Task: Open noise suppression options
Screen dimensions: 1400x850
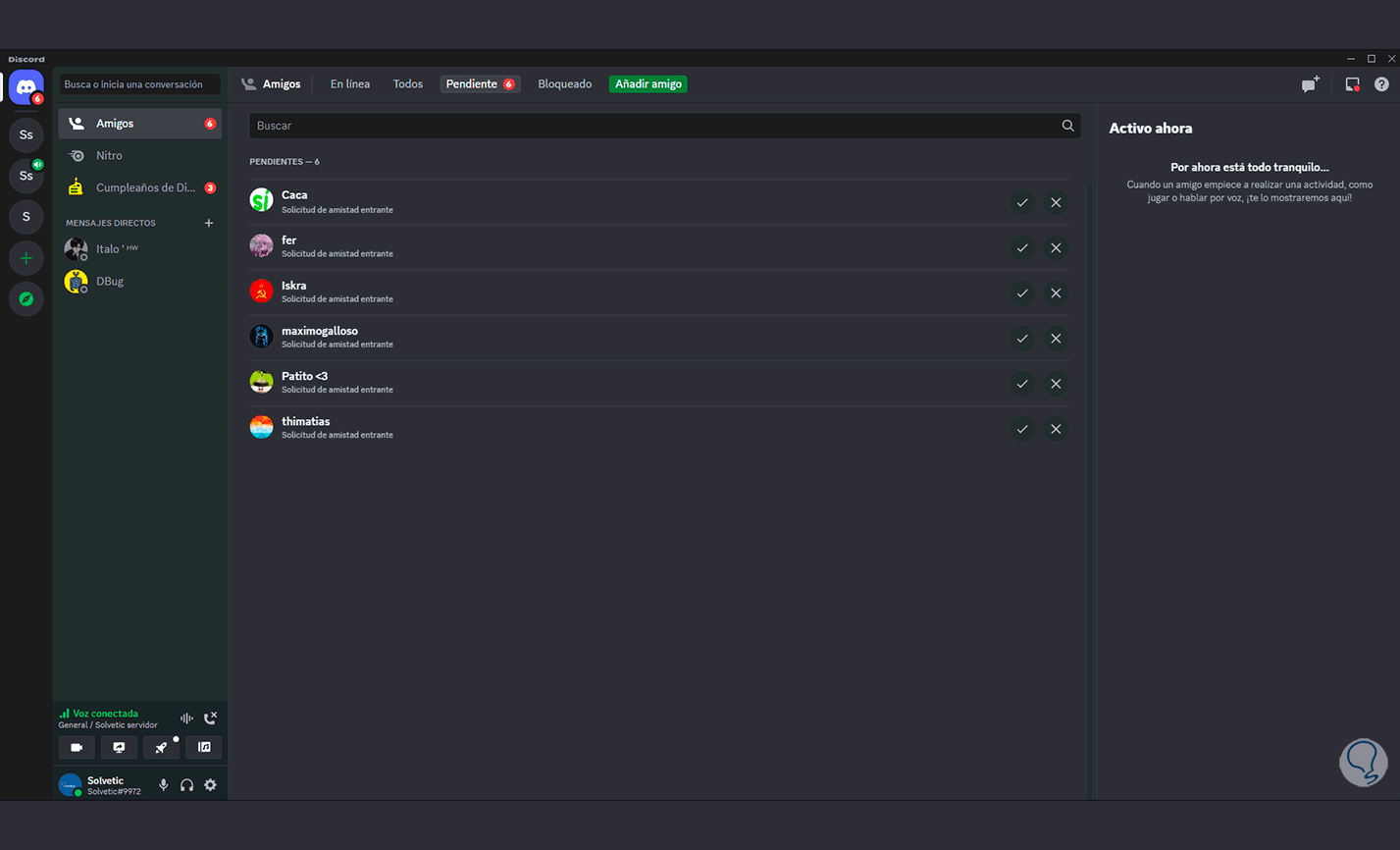Action: 186,718
